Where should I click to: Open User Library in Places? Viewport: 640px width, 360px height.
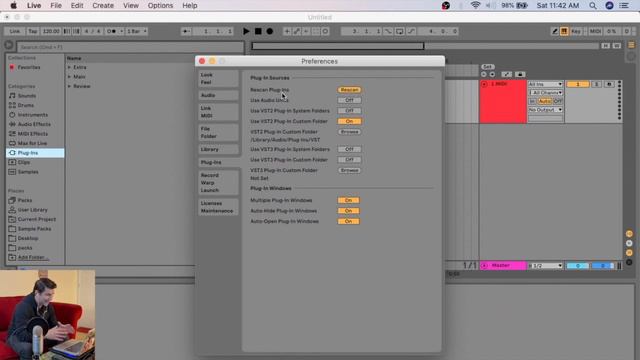(33, 210)
